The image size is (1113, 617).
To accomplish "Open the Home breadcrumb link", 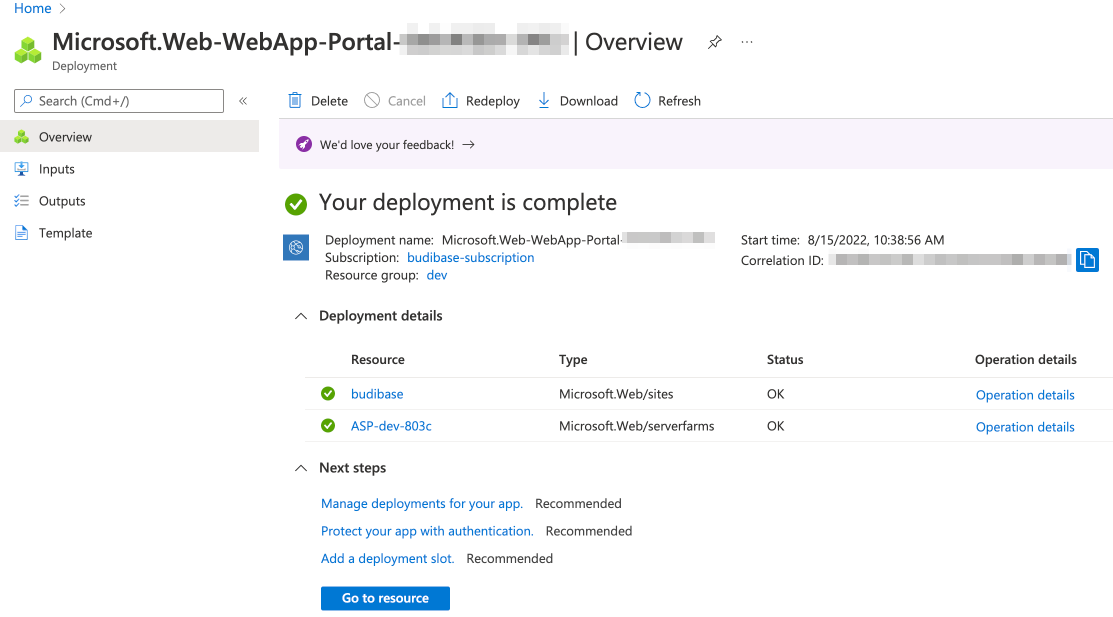I will pyautogui.click(x=33, y=9).
